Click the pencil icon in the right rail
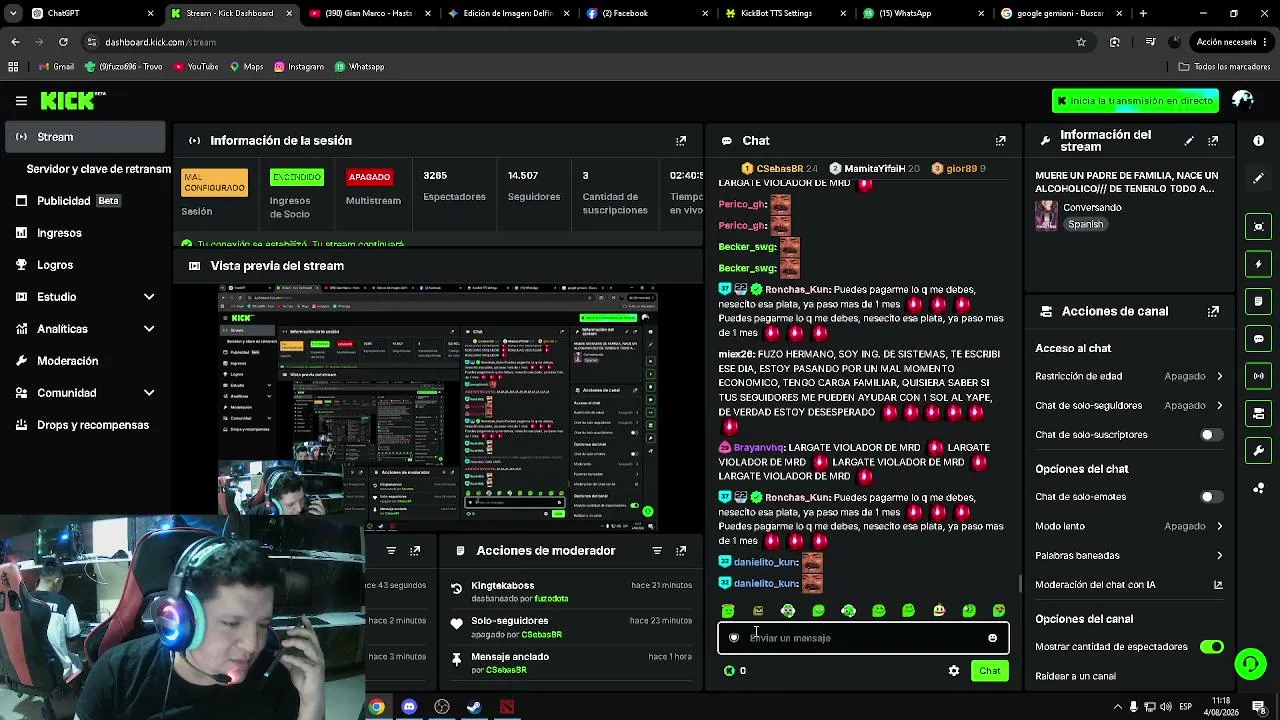 (1259, 178)
